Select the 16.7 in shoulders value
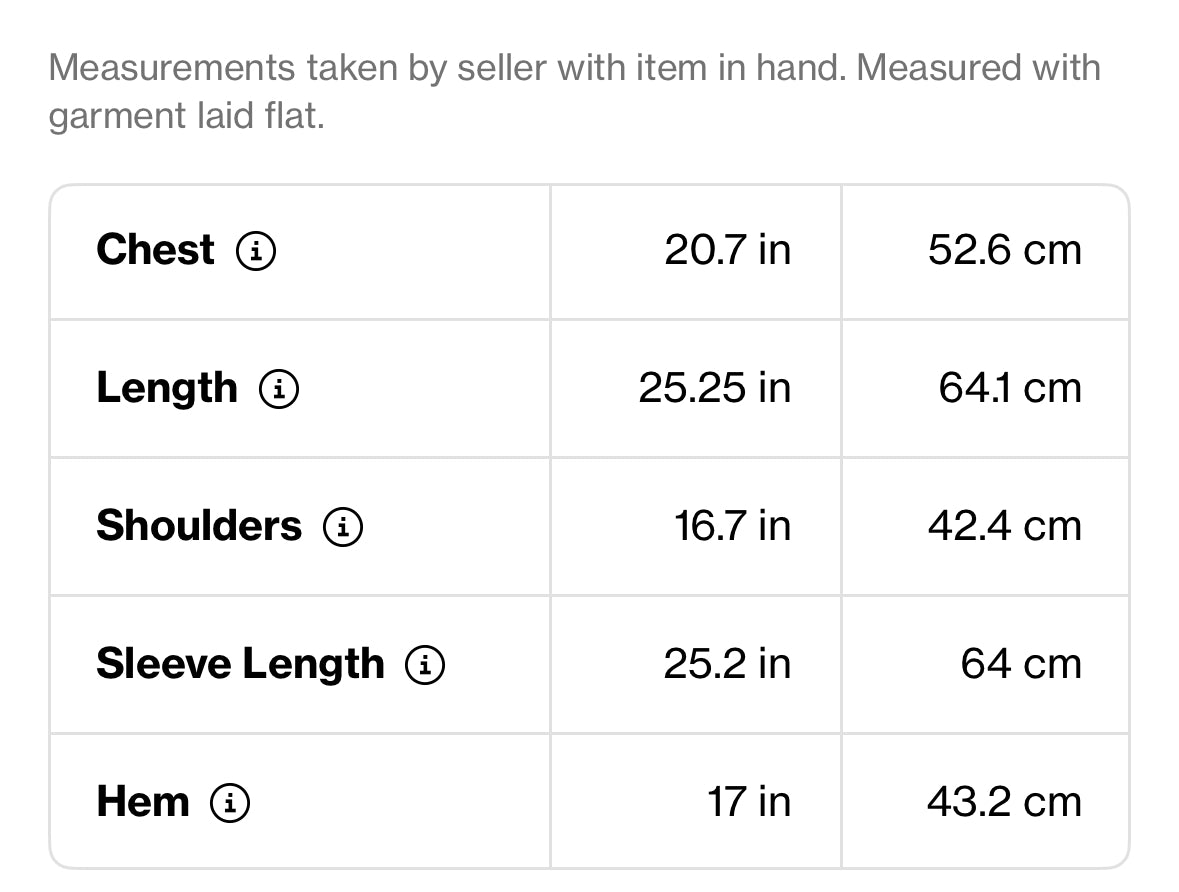The width and height of the screenshot is (1179, 892). 732,526
